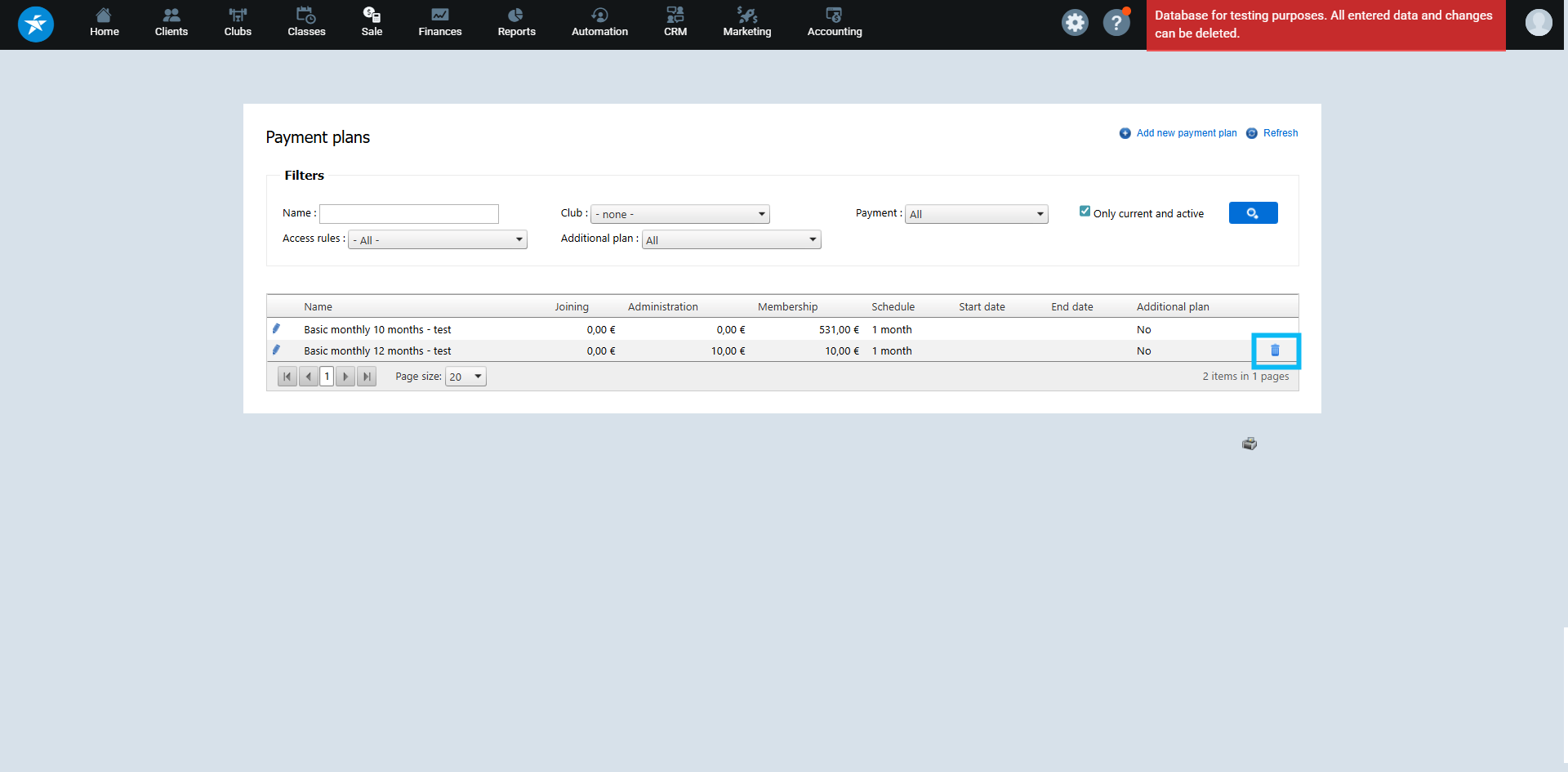This screenshot has width=1568, height=772.
Task: Open the Payment filter dropdown
Action: click(x=976, y=214)
